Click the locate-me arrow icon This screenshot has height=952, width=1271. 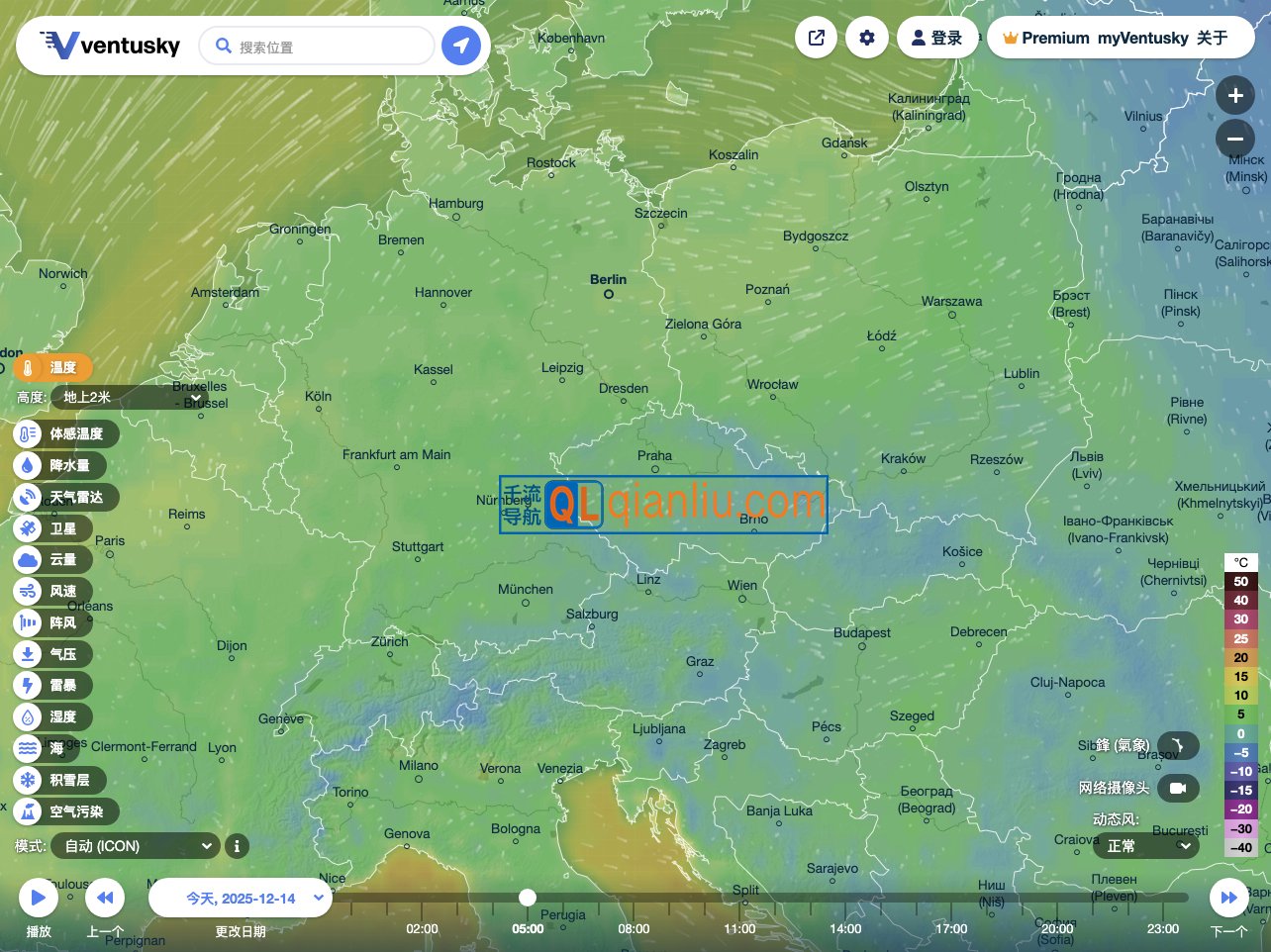(460, 46)
